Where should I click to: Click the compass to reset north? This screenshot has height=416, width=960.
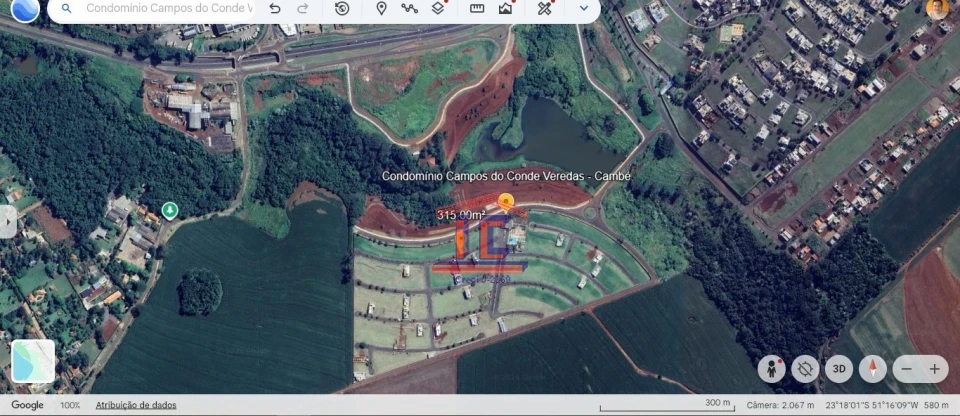(x=873, y=369)
